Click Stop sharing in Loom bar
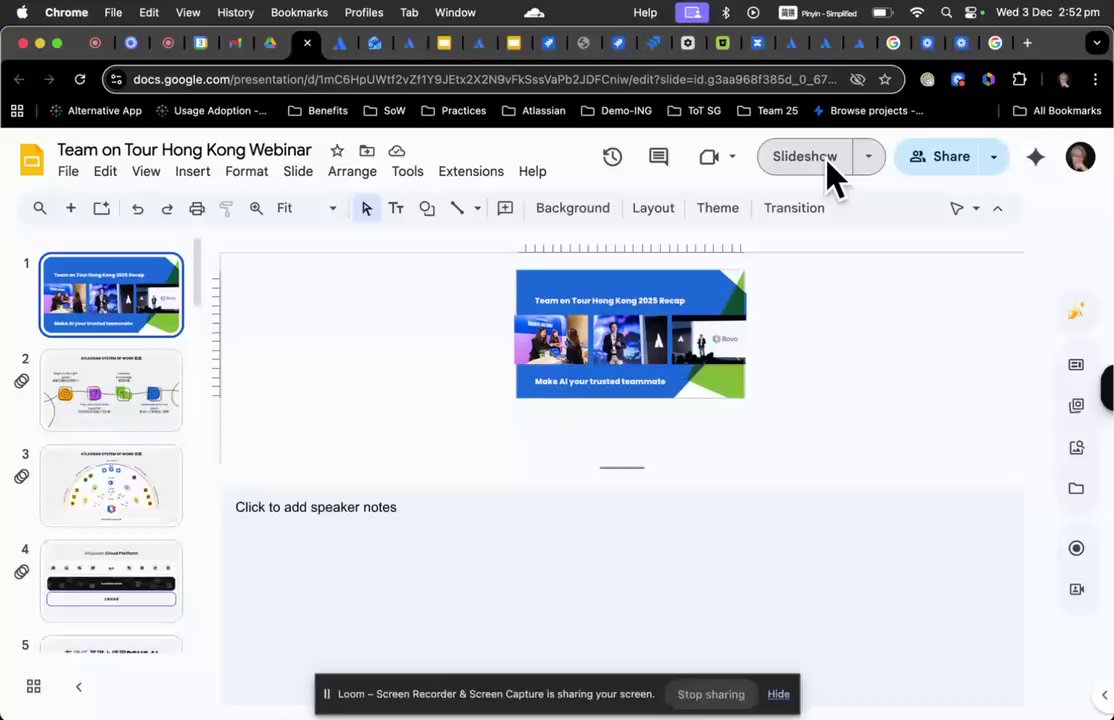 click(x=711, y=694)
